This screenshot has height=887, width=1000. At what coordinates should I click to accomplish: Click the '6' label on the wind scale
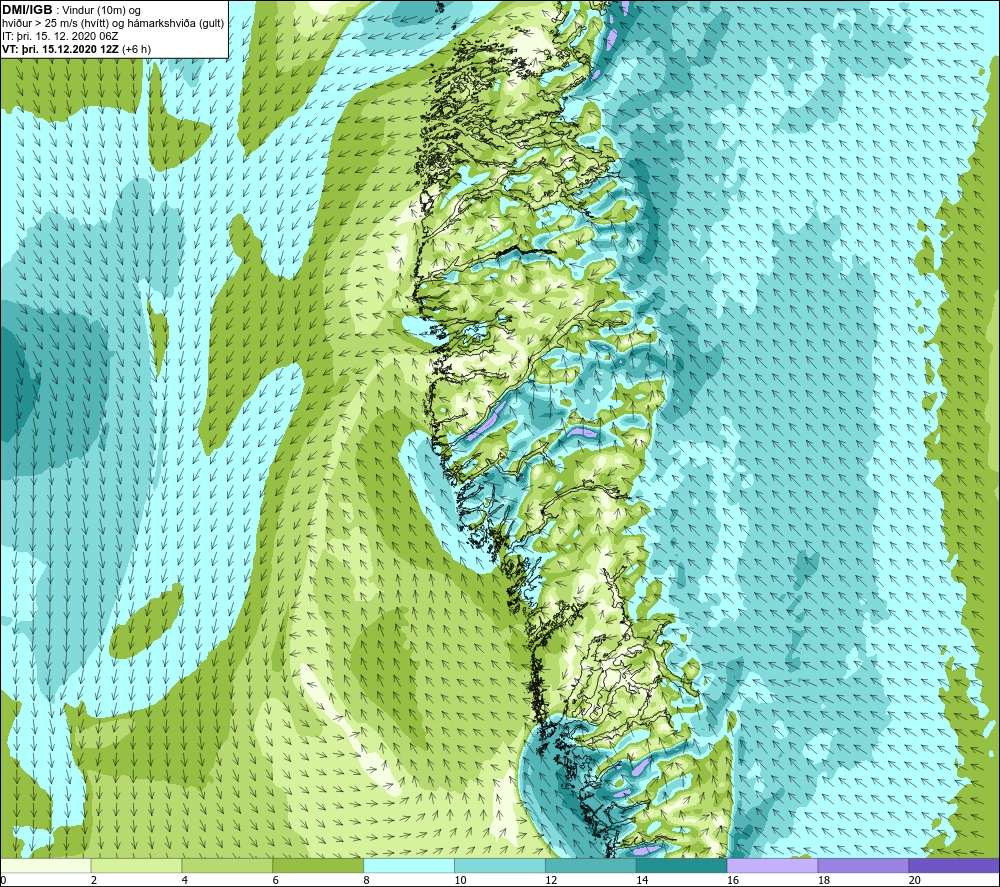coord(276,880)
